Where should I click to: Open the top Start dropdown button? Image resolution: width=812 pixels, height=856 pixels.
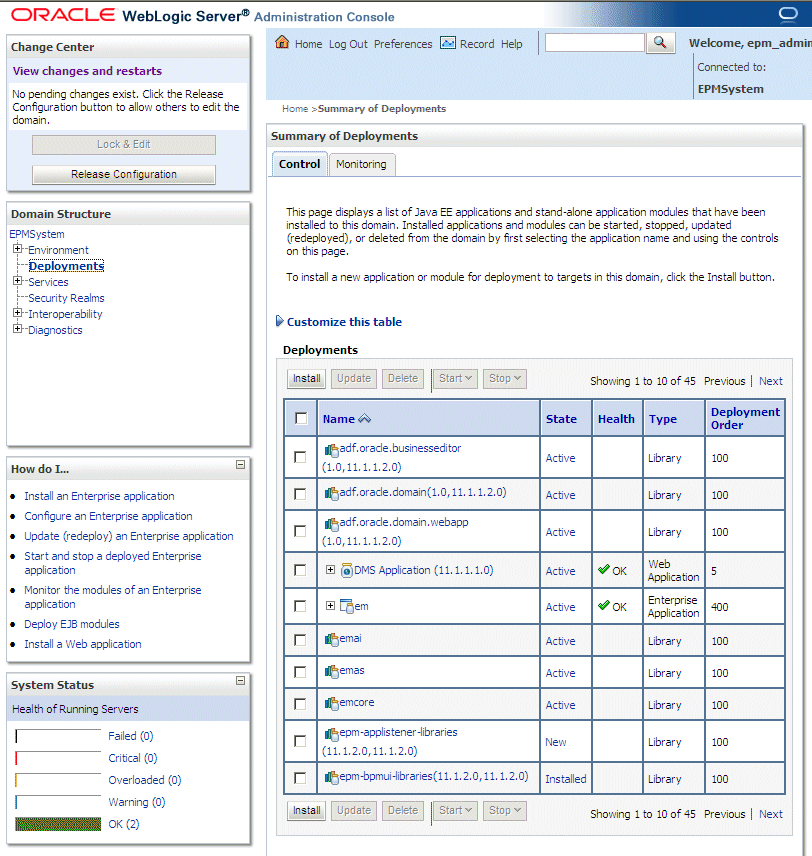tap(455, 378)
